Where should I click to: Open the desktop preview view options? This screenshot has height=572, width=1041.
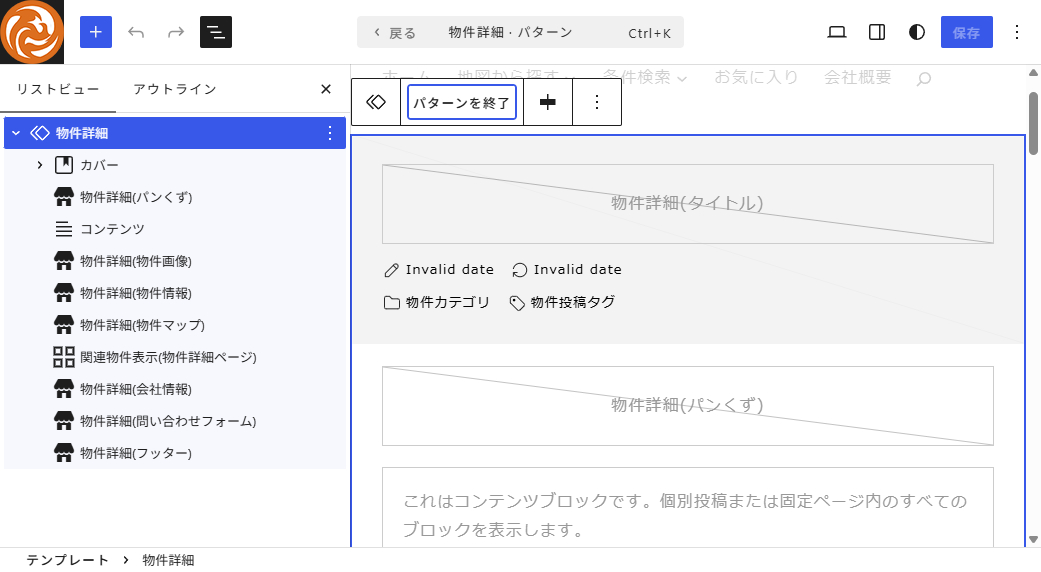(x=837, y=32)
